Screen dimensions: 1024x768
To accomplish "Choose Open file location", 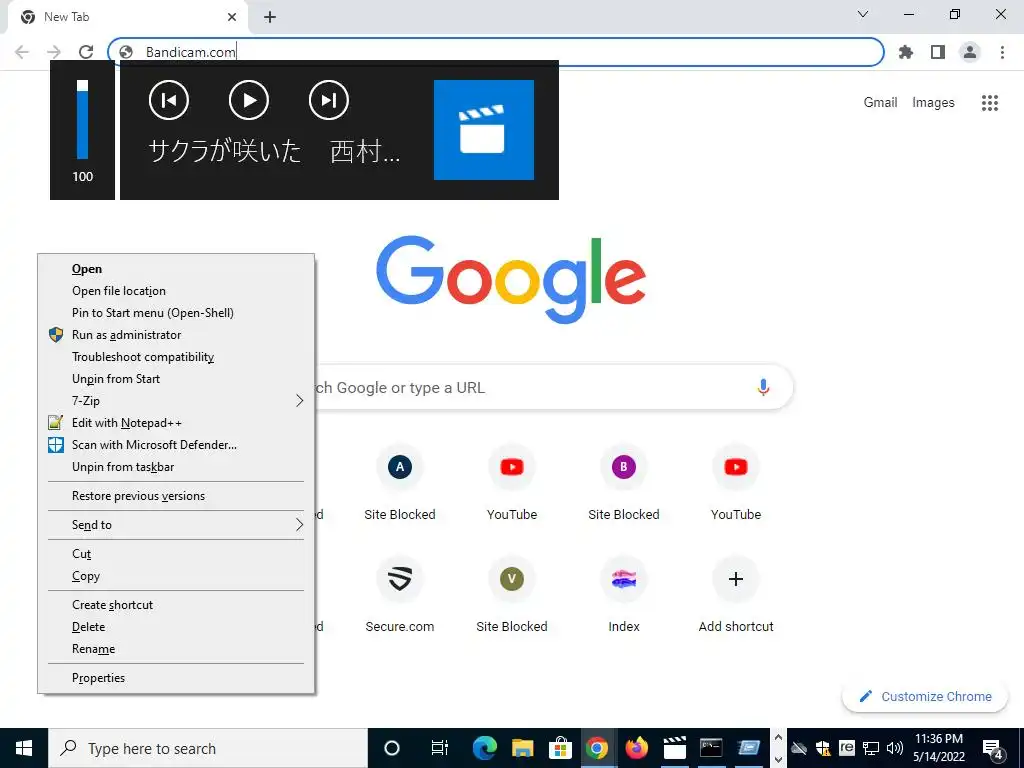I will tap(176, 291).
